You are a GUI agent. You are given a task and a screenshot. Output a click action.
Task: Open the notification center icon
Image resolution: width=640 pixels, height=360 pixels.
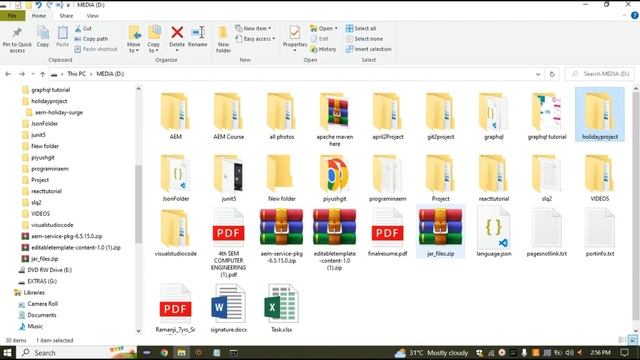(x=624, y=353)
